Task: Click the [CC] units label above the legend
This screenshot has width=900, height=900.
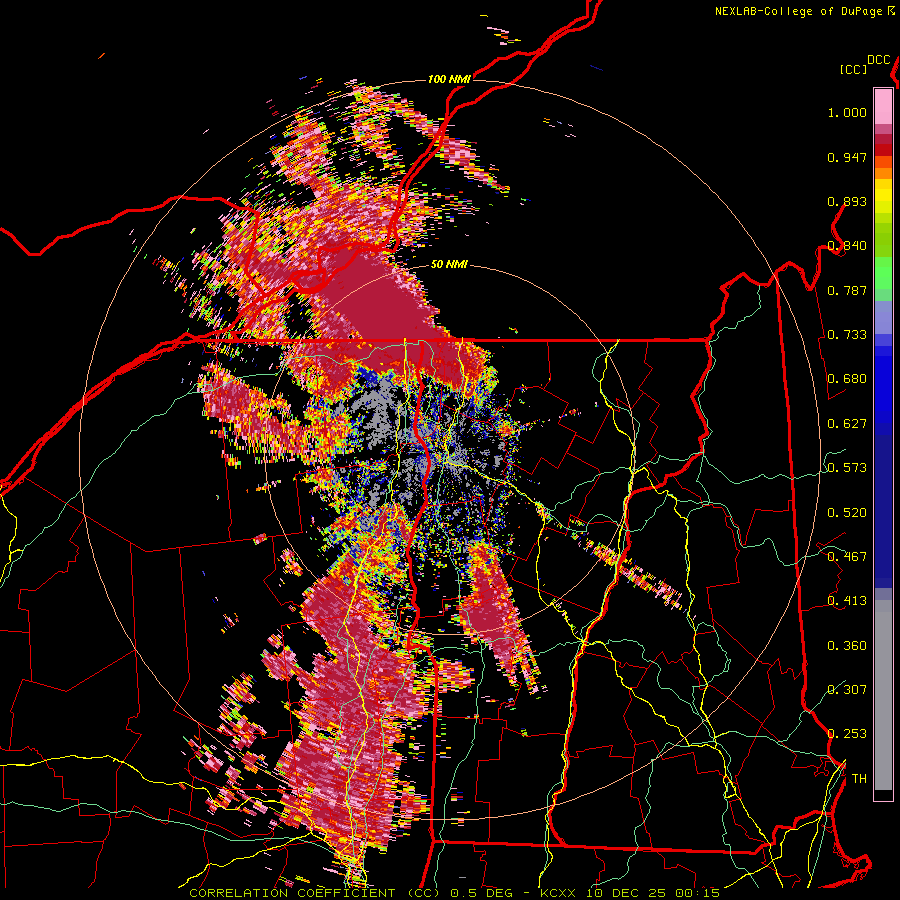Action: point(854,69)
